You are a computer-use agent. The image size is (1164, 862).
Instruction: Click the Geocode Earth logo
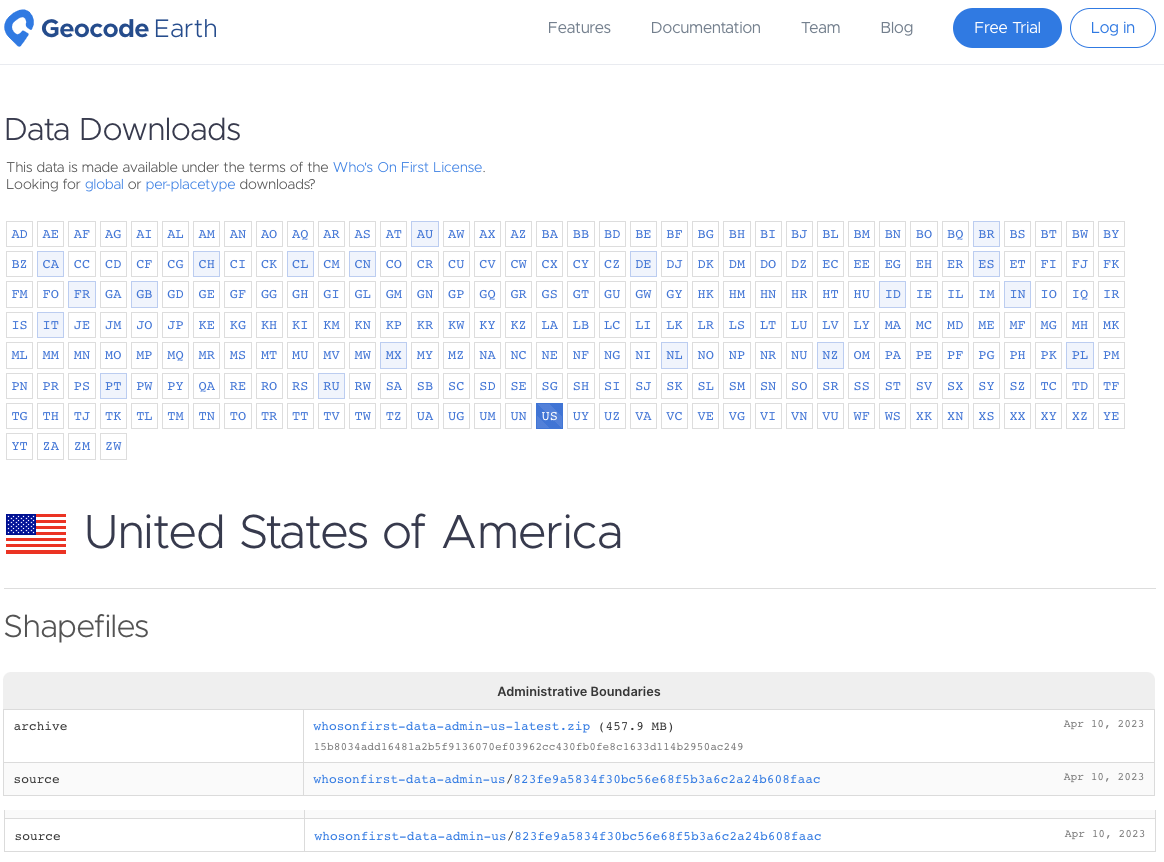click(111, 28)
